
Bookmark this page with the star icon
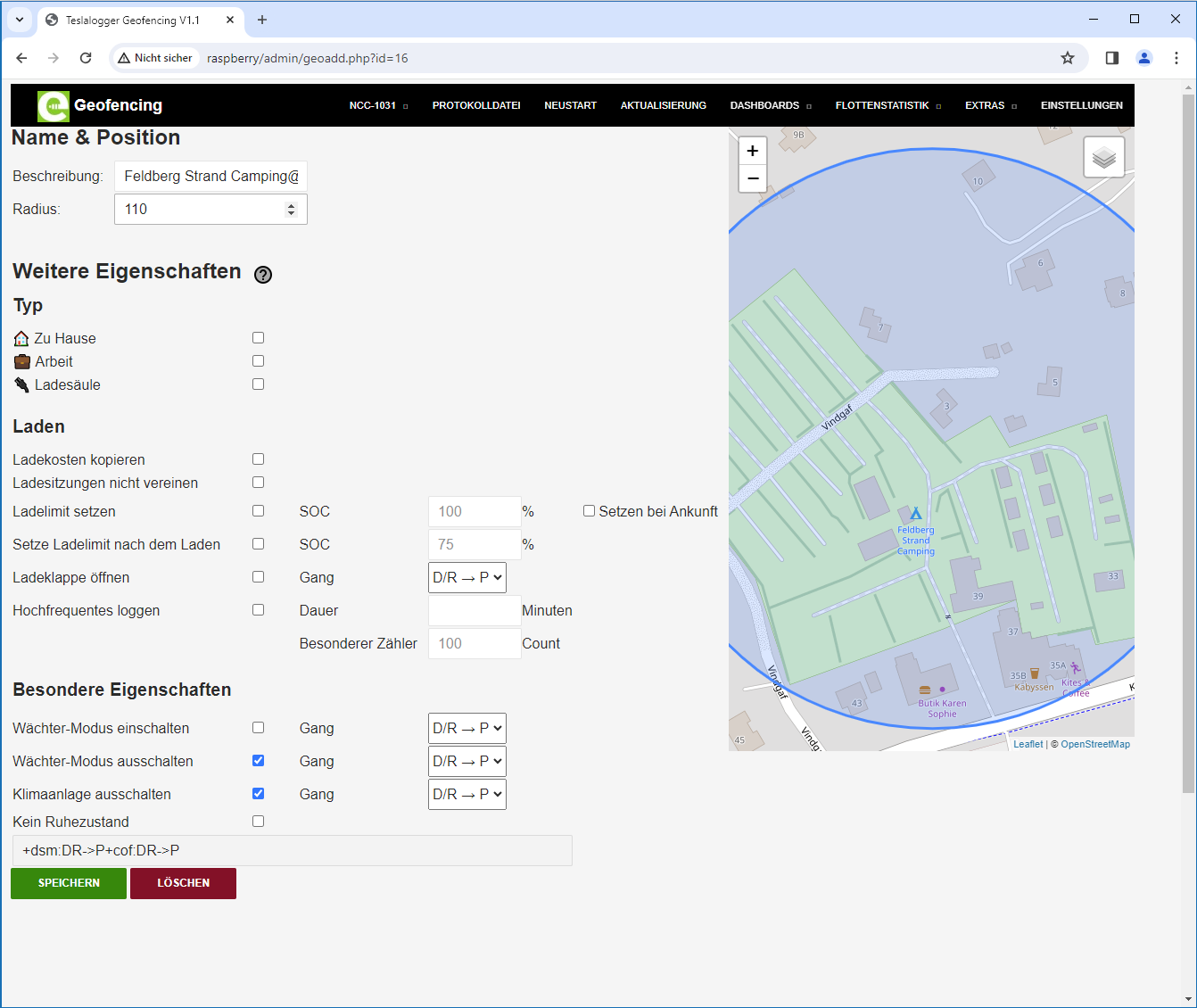[1068, 58]
